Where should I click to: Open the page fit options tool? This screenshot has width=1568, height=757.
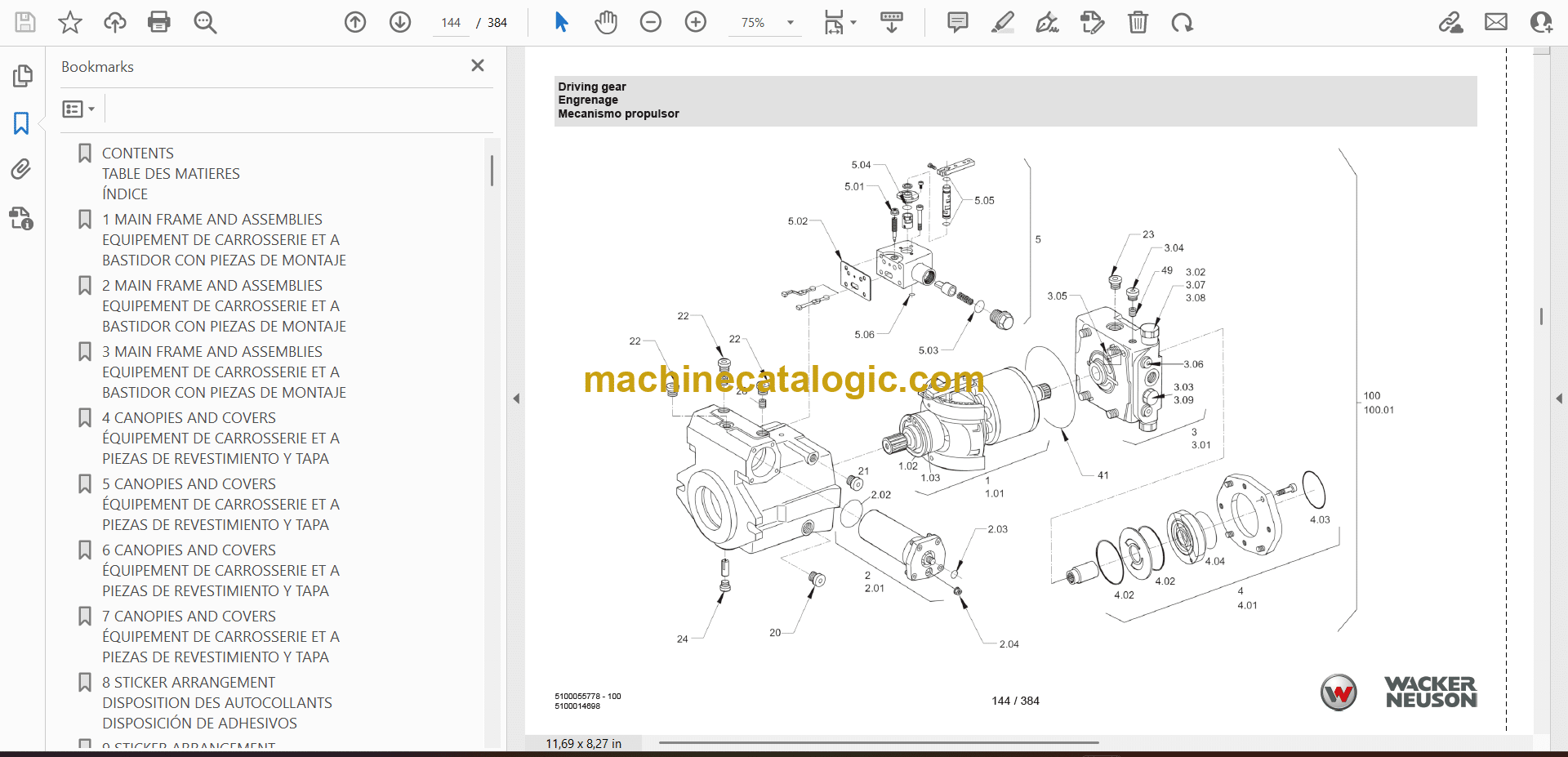[839, 22]
